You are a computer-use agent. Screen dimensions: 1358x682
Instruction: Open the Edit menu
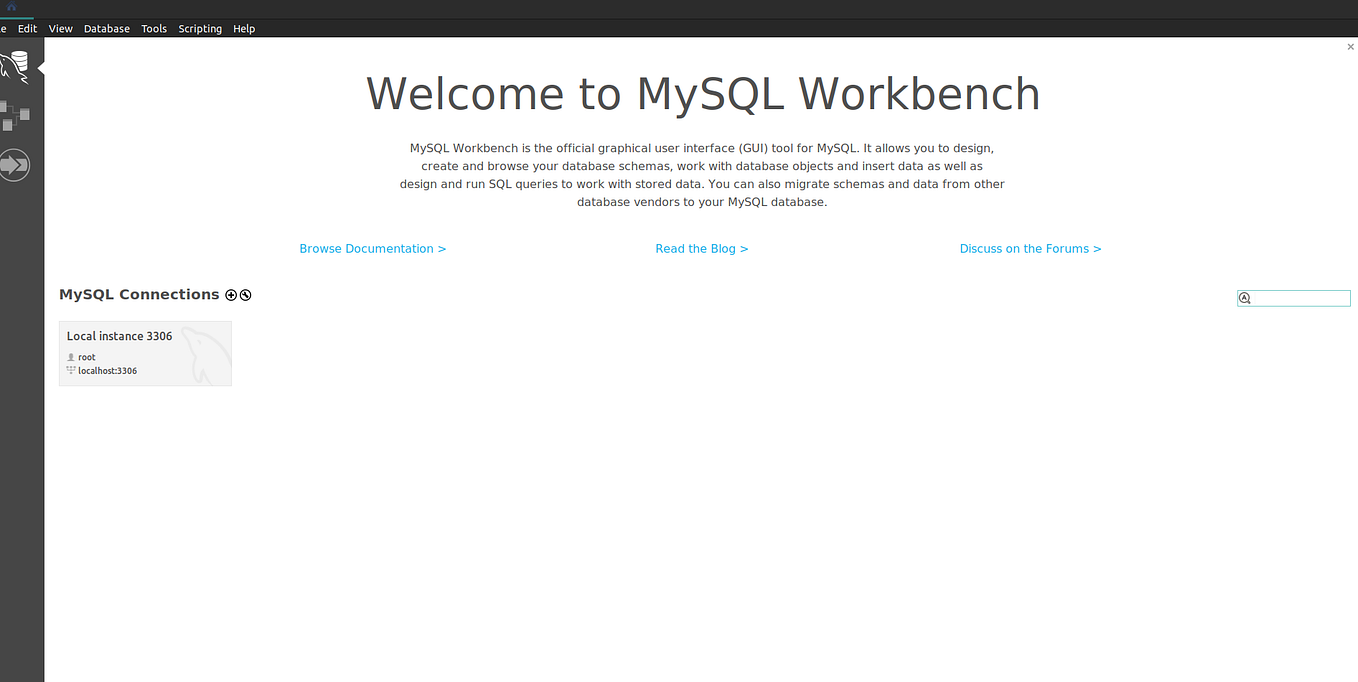click(x=27, y=28)
